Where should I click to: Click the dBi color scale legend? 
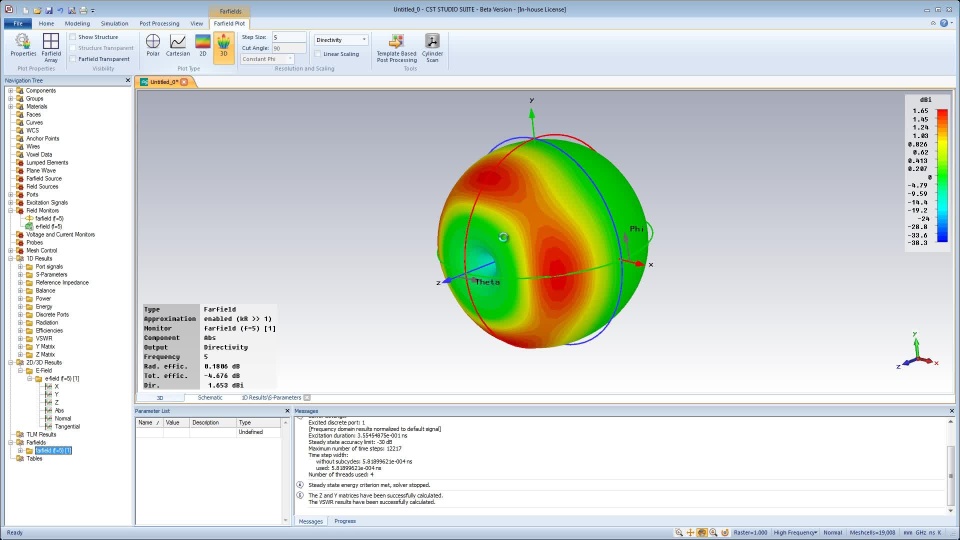pyautogui.click(x=927, y=172)
